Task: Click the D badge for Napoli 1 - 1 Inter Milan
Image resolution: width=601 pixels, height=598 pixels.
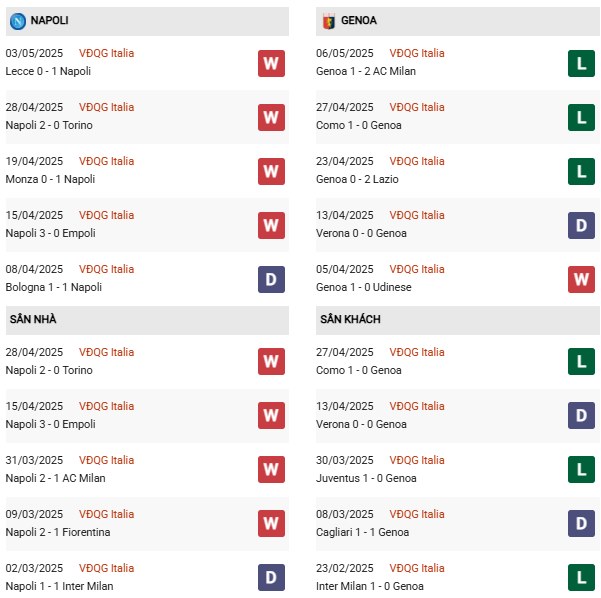Action: coord(271,577)
